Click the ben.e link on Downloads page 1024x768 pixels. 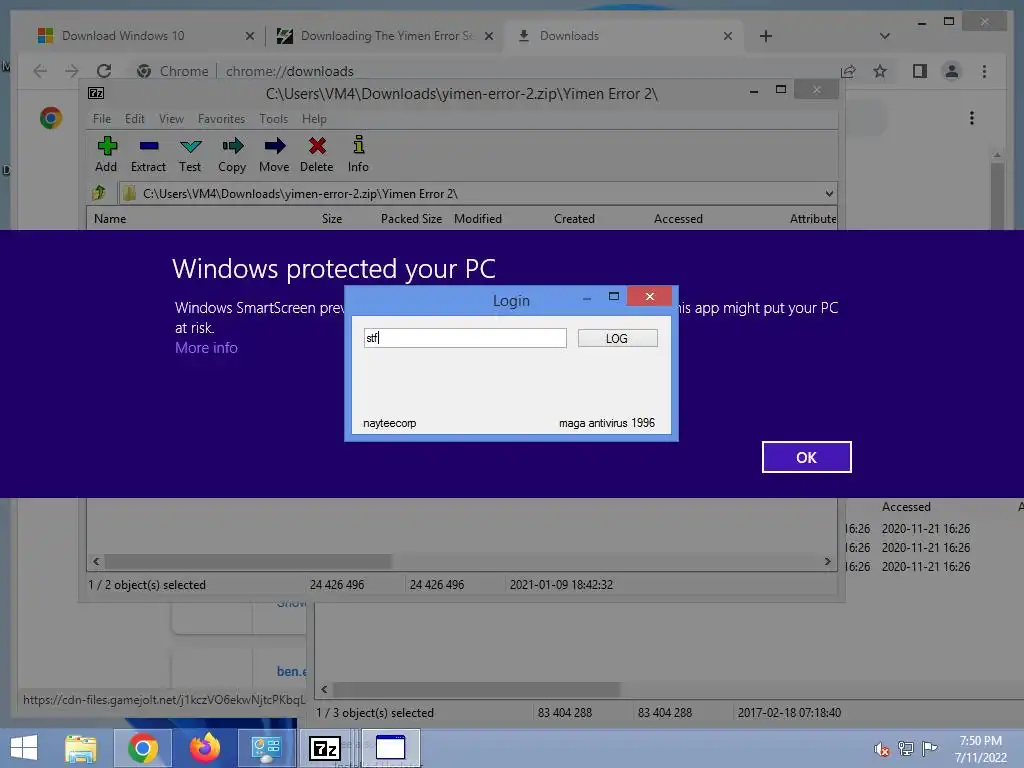click(x=291, y=671)
